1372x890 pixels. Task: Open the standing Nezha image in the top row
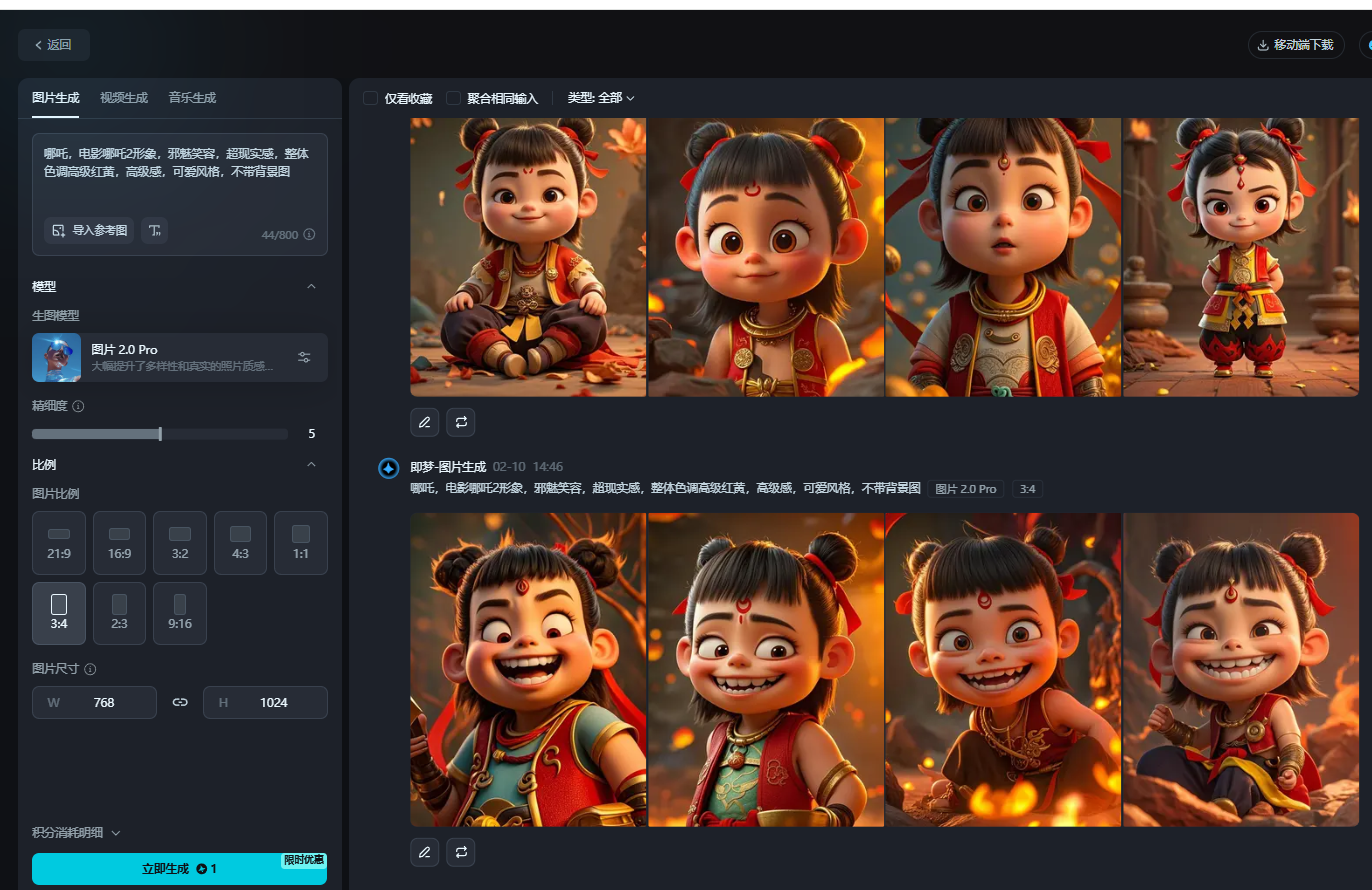coord(1241,257)
